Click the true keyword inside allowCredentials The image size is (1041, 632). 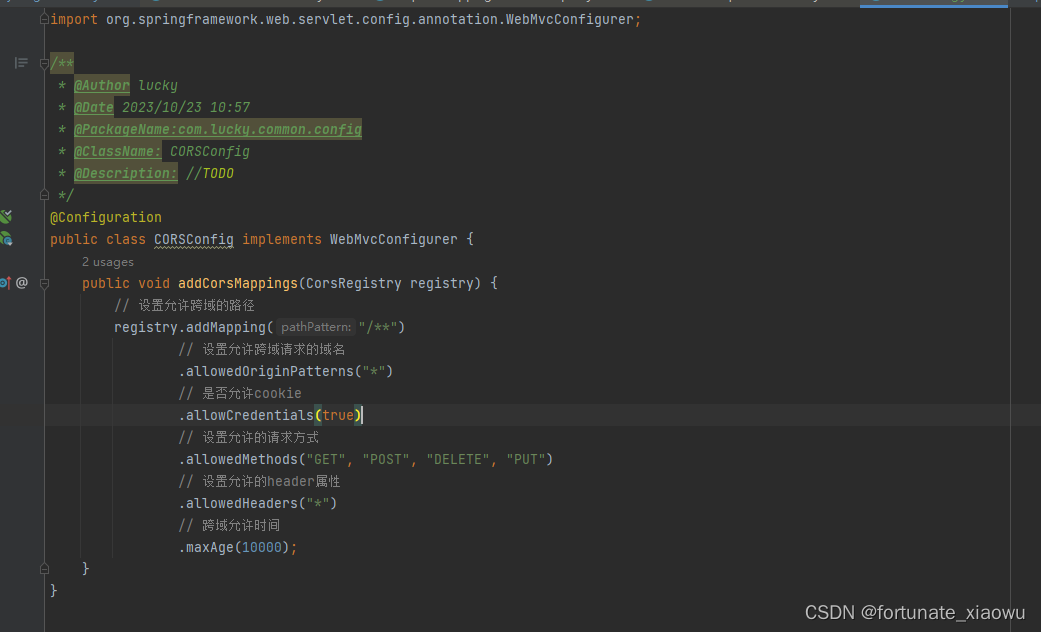click(338, 414)
